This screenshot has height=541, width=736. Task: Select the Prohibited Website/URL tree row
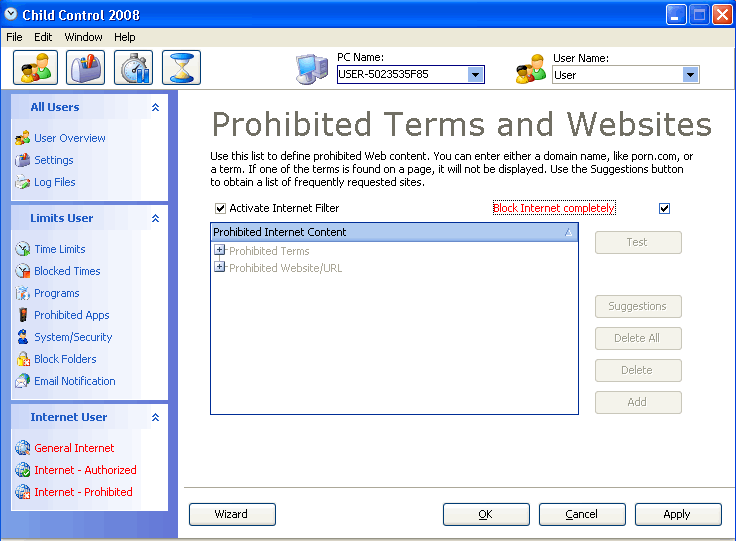(x=285, y=268)
